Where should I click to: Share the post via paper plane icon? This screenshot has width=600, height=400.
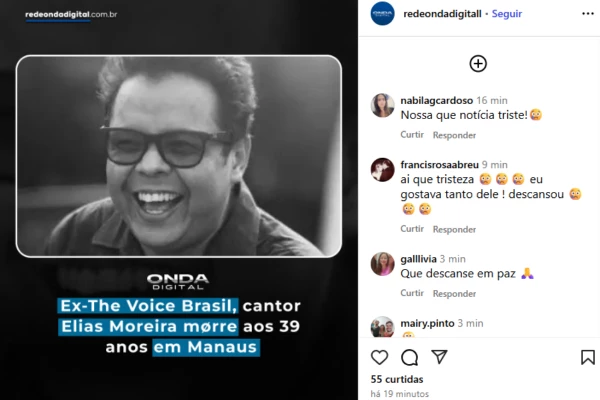coord(439,357)
